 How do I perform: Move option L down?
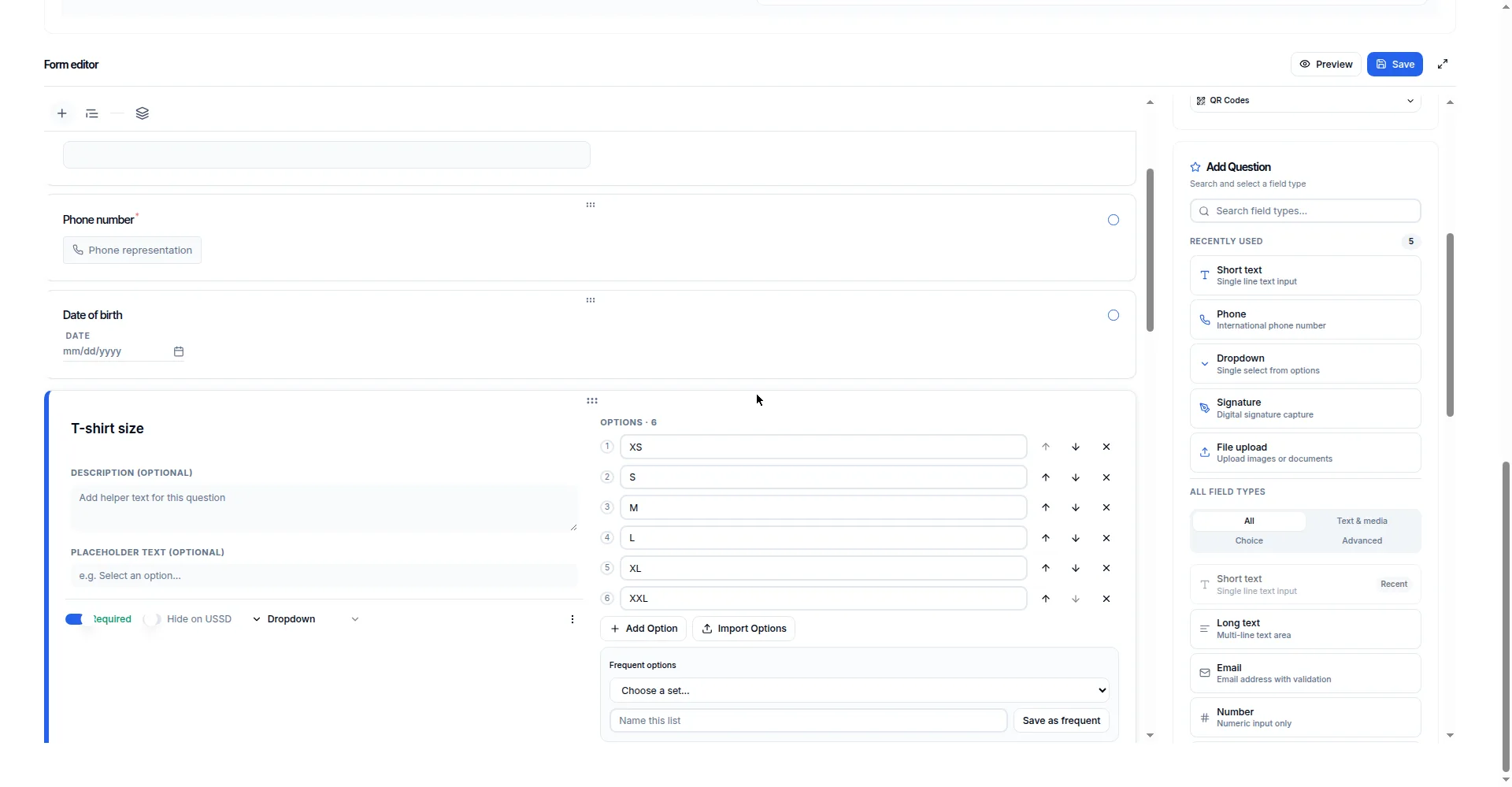coord(1076,538)
